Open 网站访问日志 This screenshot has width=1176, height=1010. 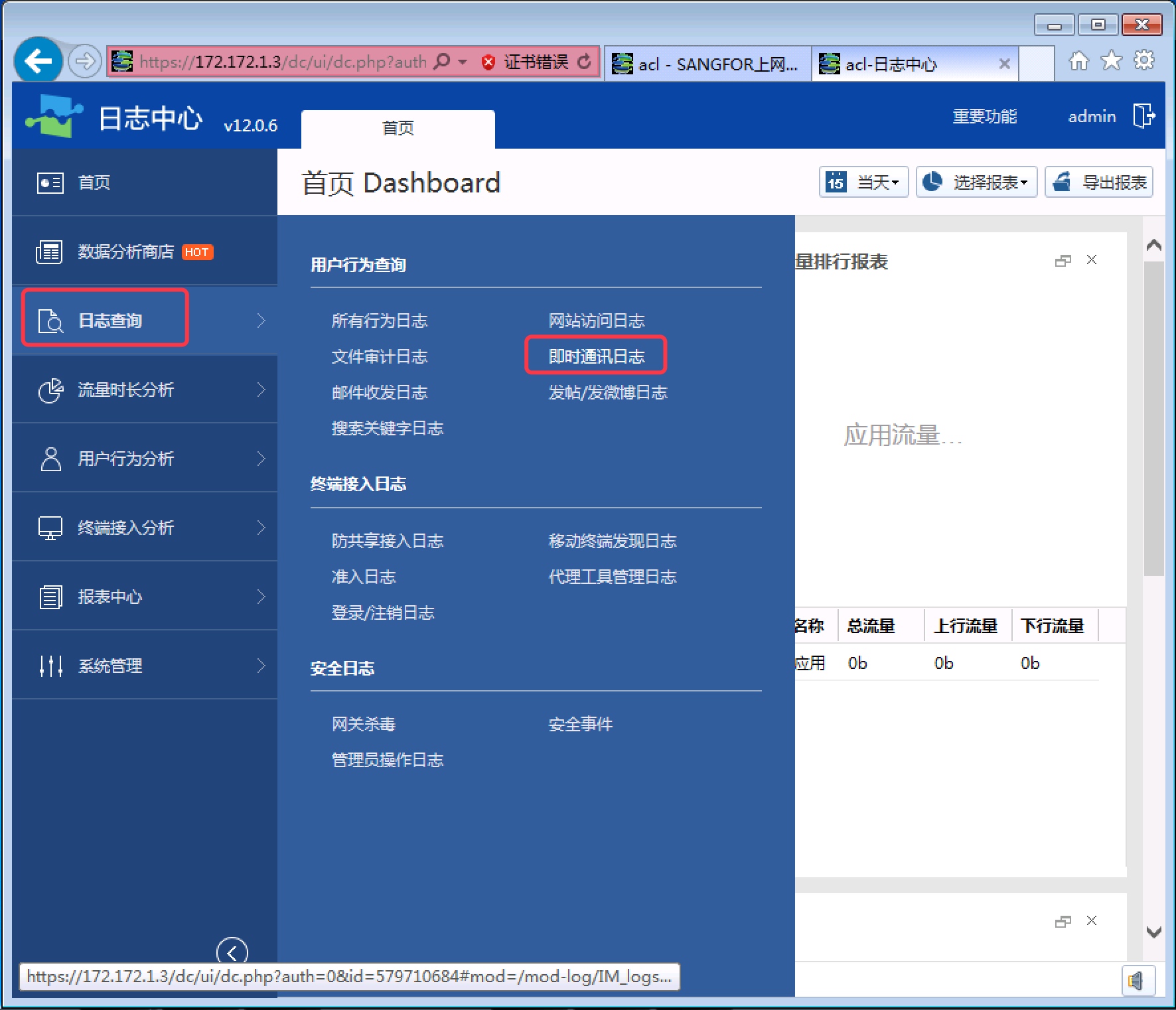(x=597, y=321)
